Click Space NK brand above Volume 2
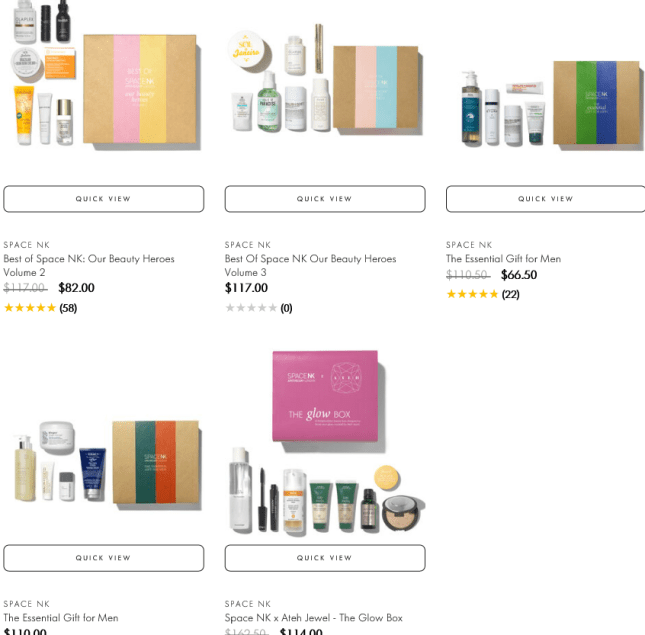The width and height of the screenshot is (645, 635). (x=27, y=245)
